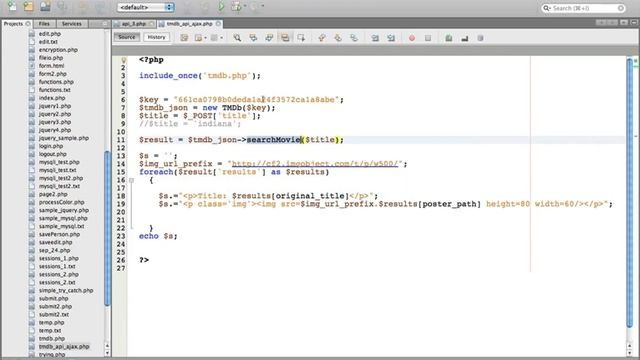Click the Search quick-search input field

tap(584, 8)
